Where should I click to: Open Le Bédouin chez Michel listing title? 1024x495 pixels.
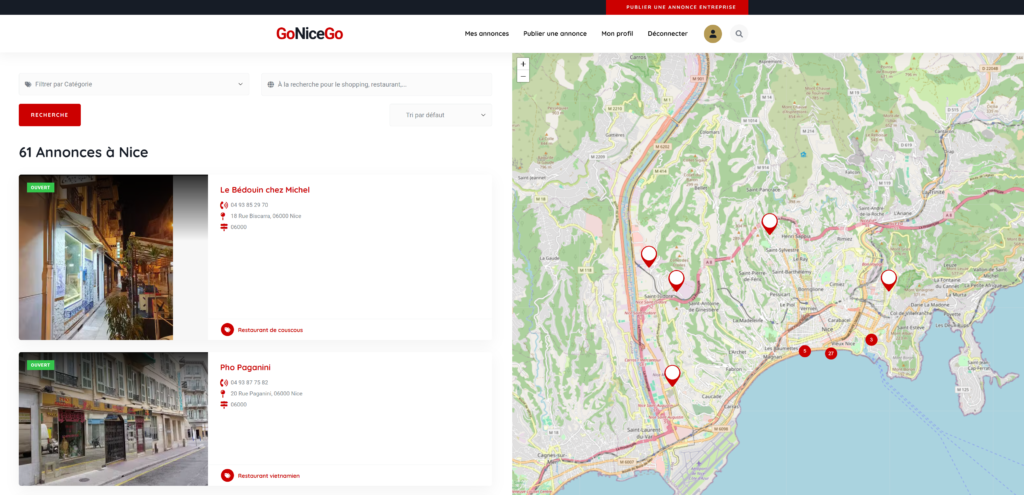(265, 190)
